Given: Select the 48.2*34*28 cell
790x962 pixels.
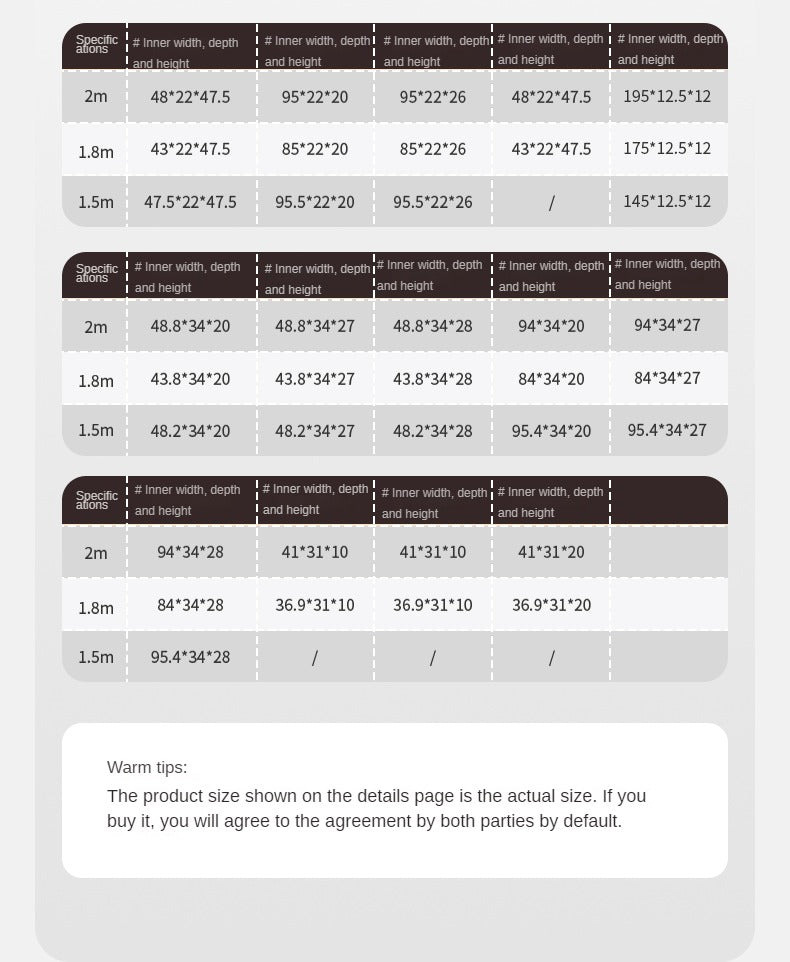Looking at the screenshot, I should [x=432, y=431].
